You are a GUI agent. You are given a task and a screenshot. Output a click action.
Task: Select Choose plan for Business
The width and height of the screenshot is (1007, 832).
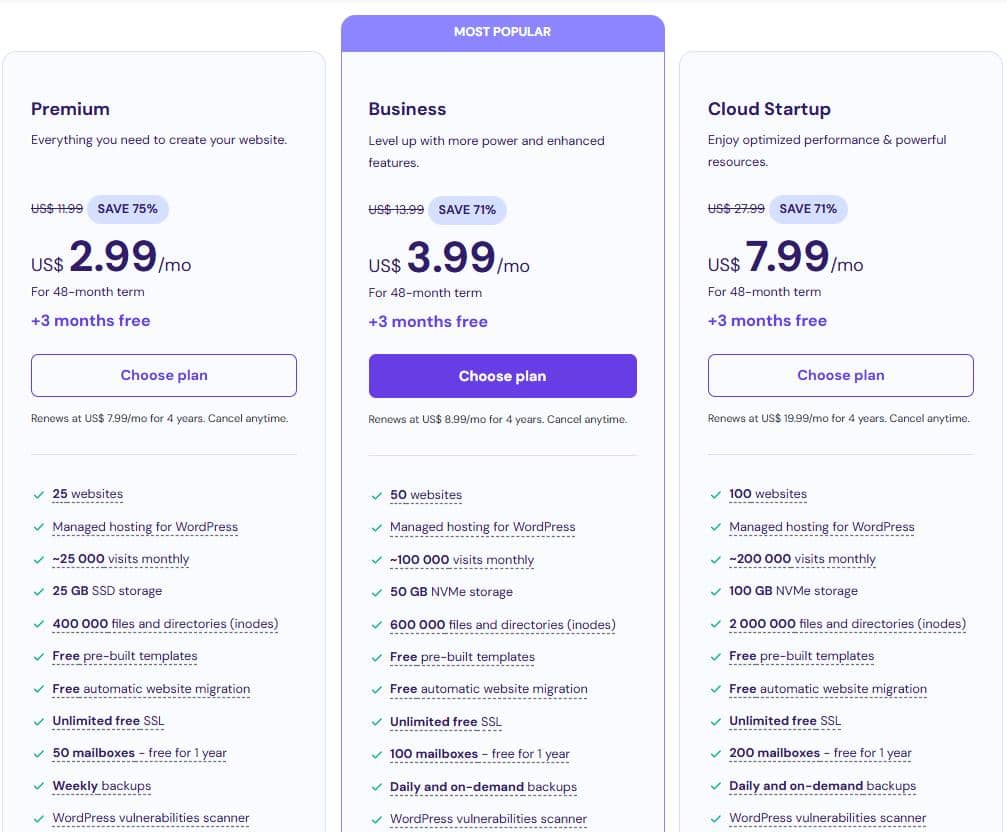point(502,376)
